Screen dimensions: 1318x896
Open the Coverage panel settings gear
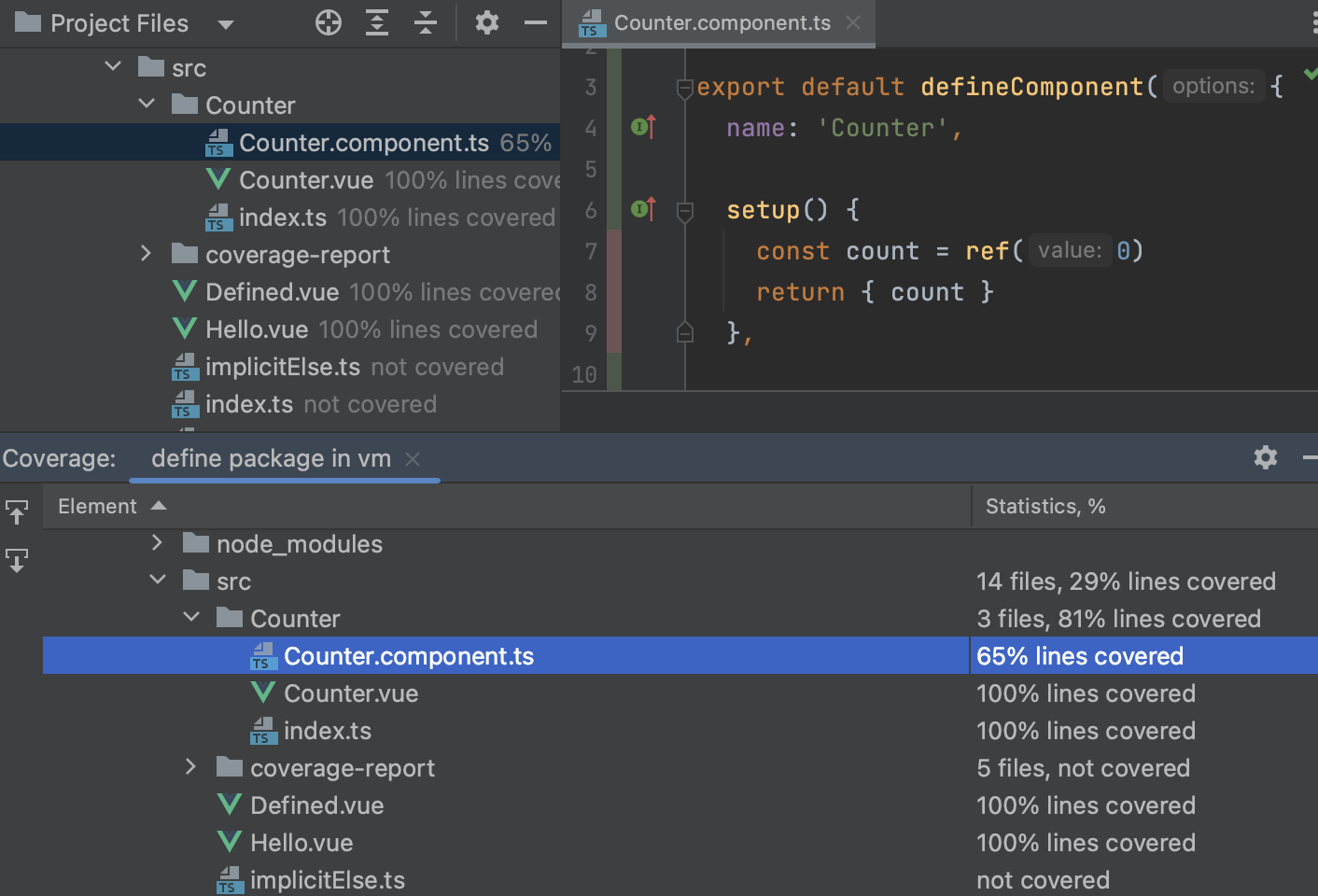1265,457
